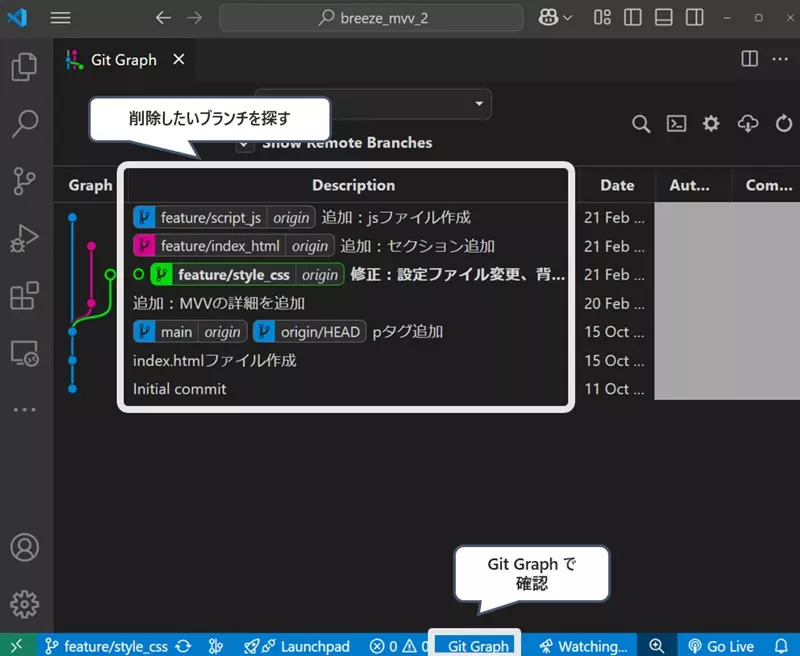Select commit pタグ追加
The height and width of the screenshot is (656, 800).
click(x=408, y=332)
